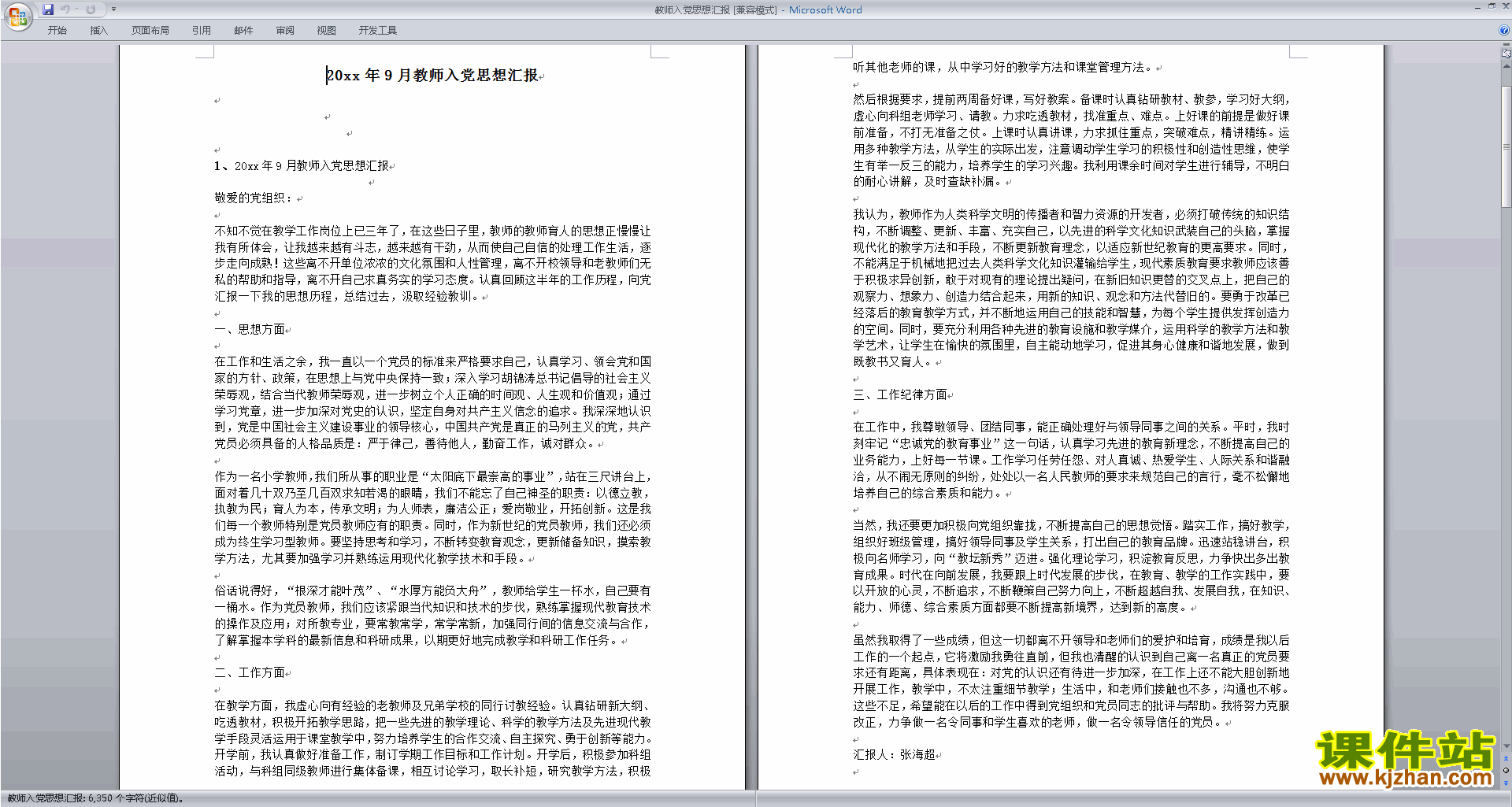This screenshot has width=1512, height=807.
Task: Open the 插入 ribbon tab
Action: point(98,31)
